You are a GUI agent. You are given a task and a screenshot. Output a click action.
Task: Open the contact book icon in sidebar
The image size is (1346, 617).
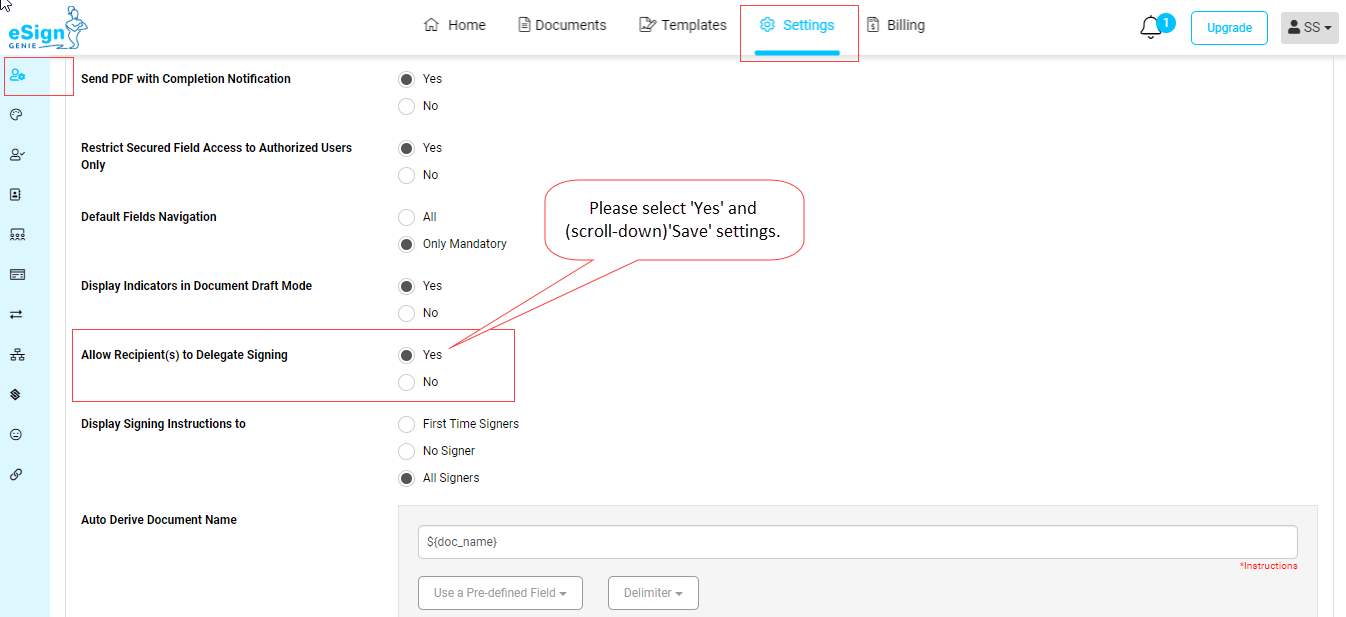(x=16, y=195)
